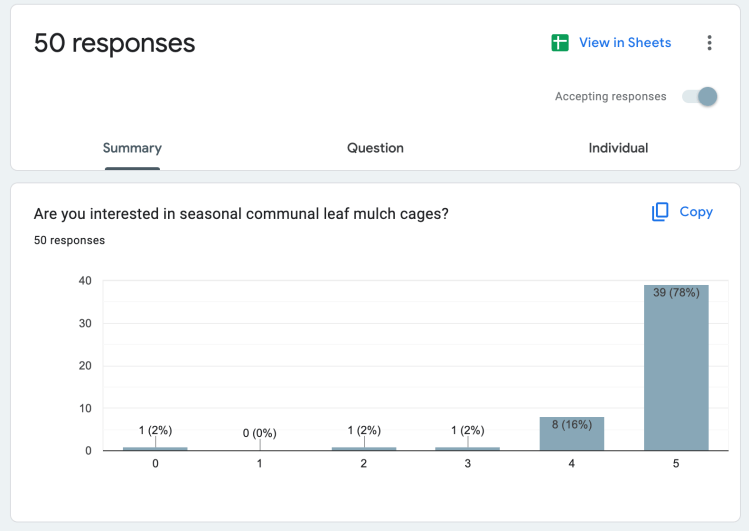749x531 pixels.
Task: Click the 39 (78%) bar label
Action: coord(676,293)
